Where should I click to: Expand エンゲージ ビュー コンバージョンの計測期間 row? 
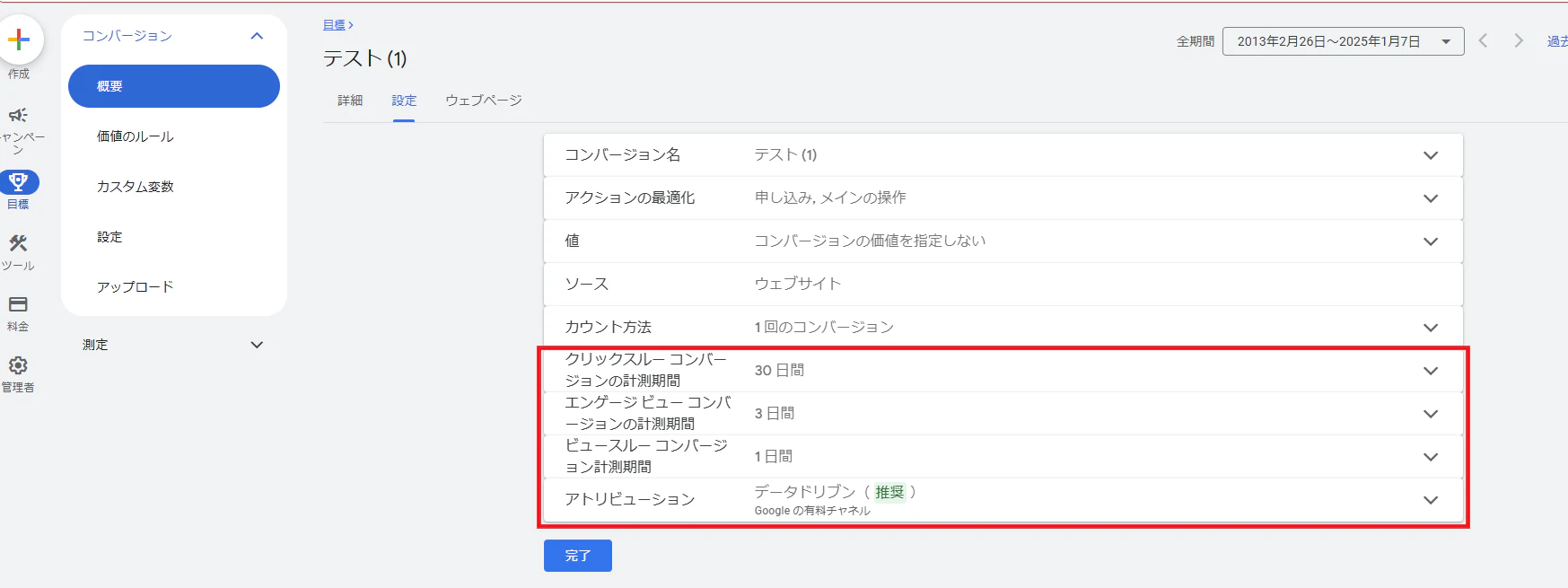point(1431,414)
